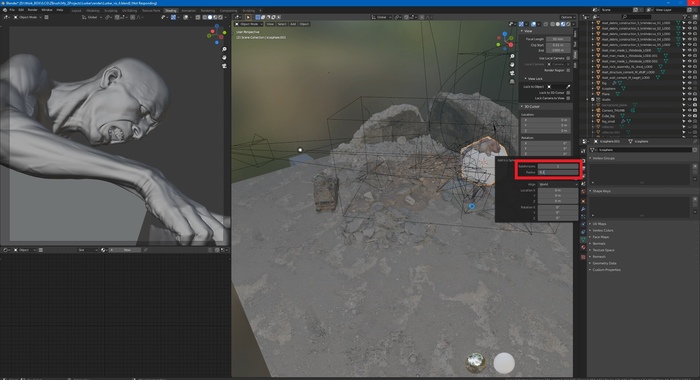Select rendered shading in the left viewport header

pos(220,17)
